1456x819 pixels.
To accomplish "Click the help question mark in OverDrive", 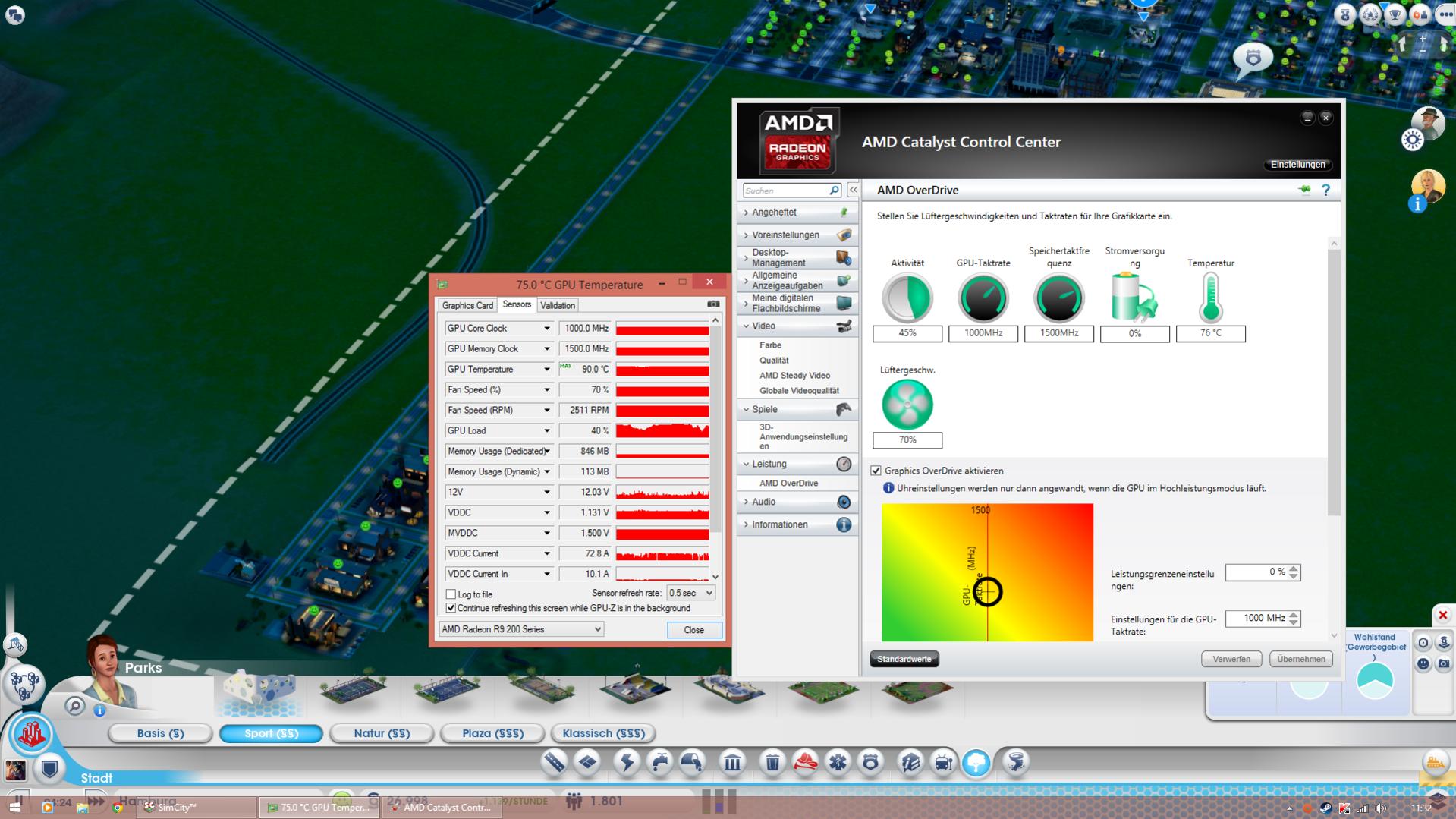I will point(1325,191).
